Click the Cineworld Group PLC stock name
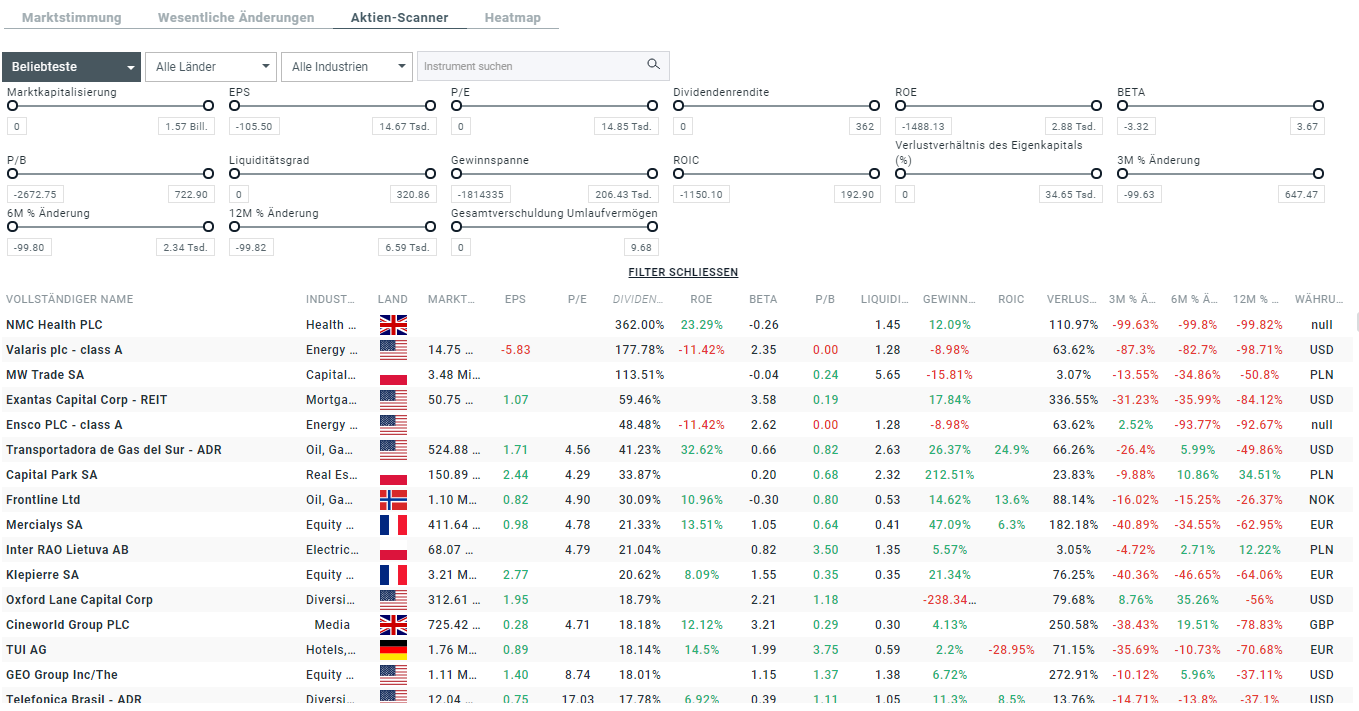This screenshot has height=711, width=1359. tap(68, 625)
